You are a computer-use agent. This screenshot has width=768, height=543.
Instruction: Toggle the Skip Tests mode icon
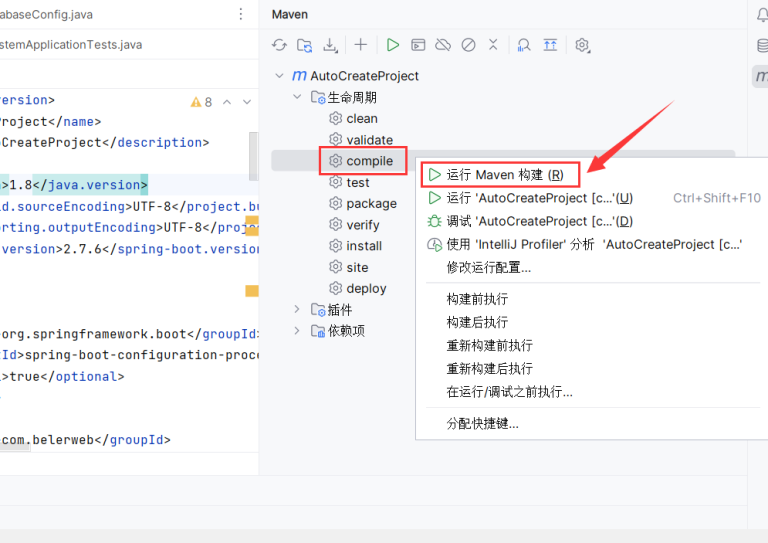point(468,46)
